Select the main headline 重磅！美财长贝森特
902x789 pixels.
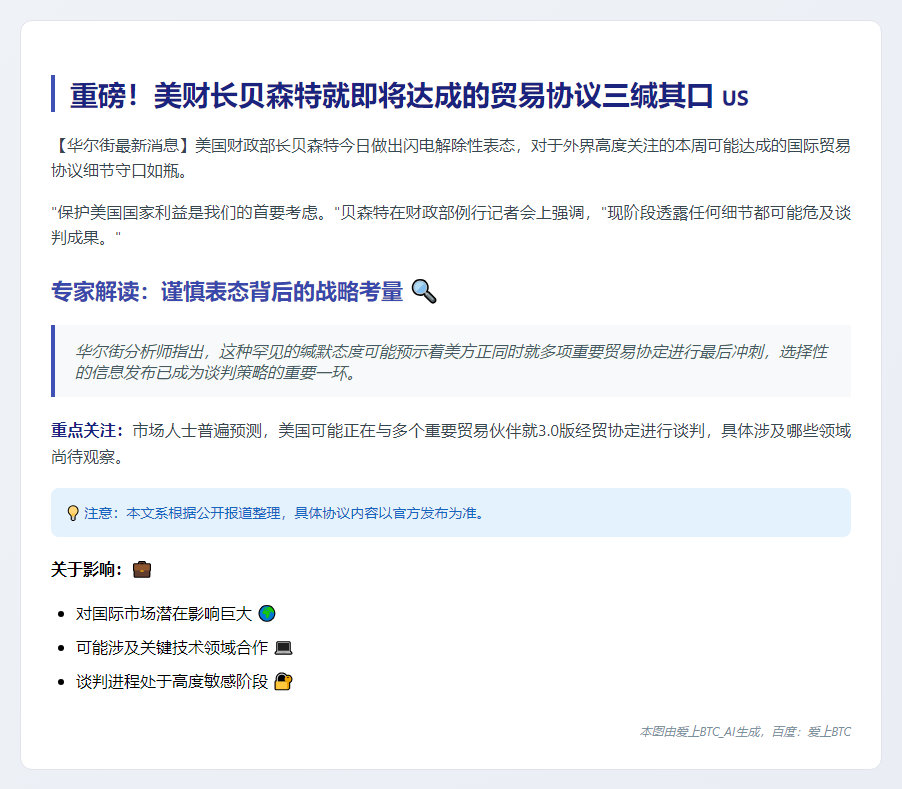(391, 95)
